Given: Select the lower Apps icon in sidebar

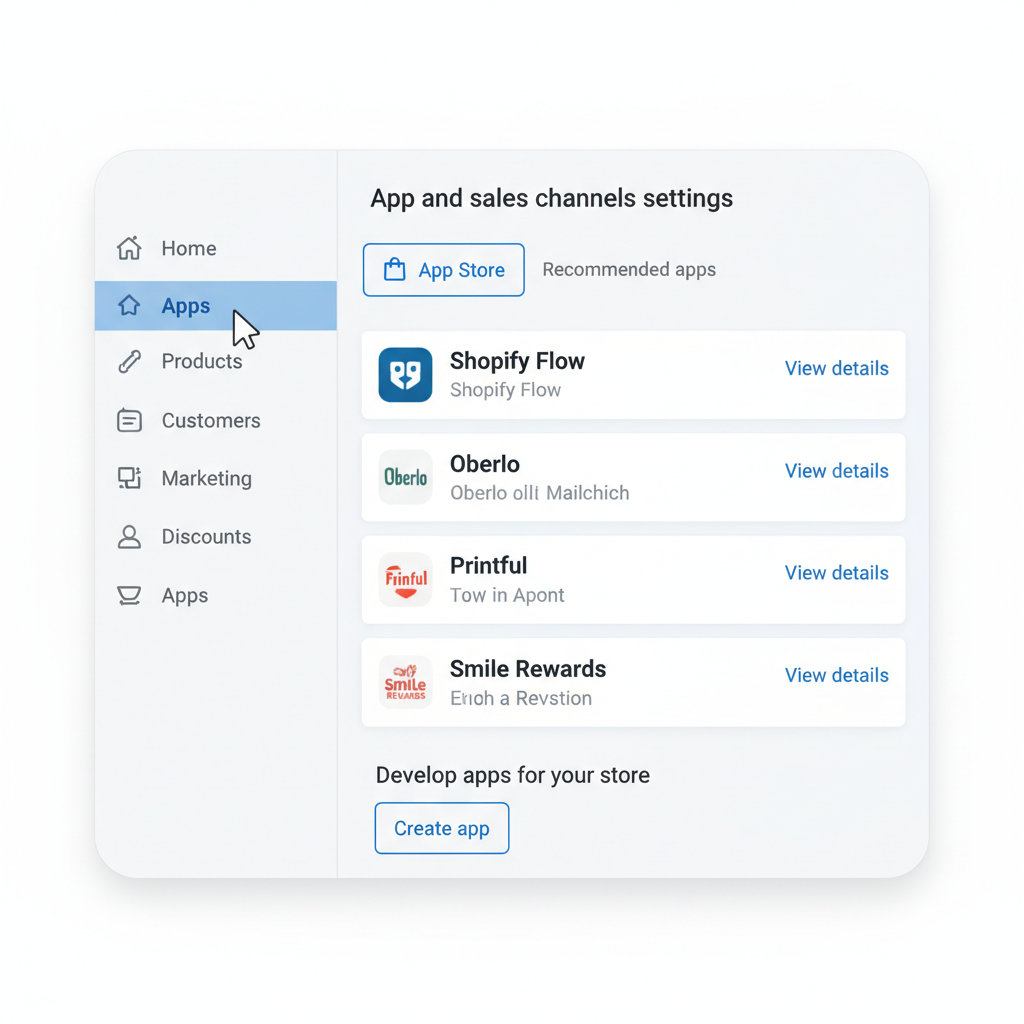Looking at the screenshot, I should point(129,595).
